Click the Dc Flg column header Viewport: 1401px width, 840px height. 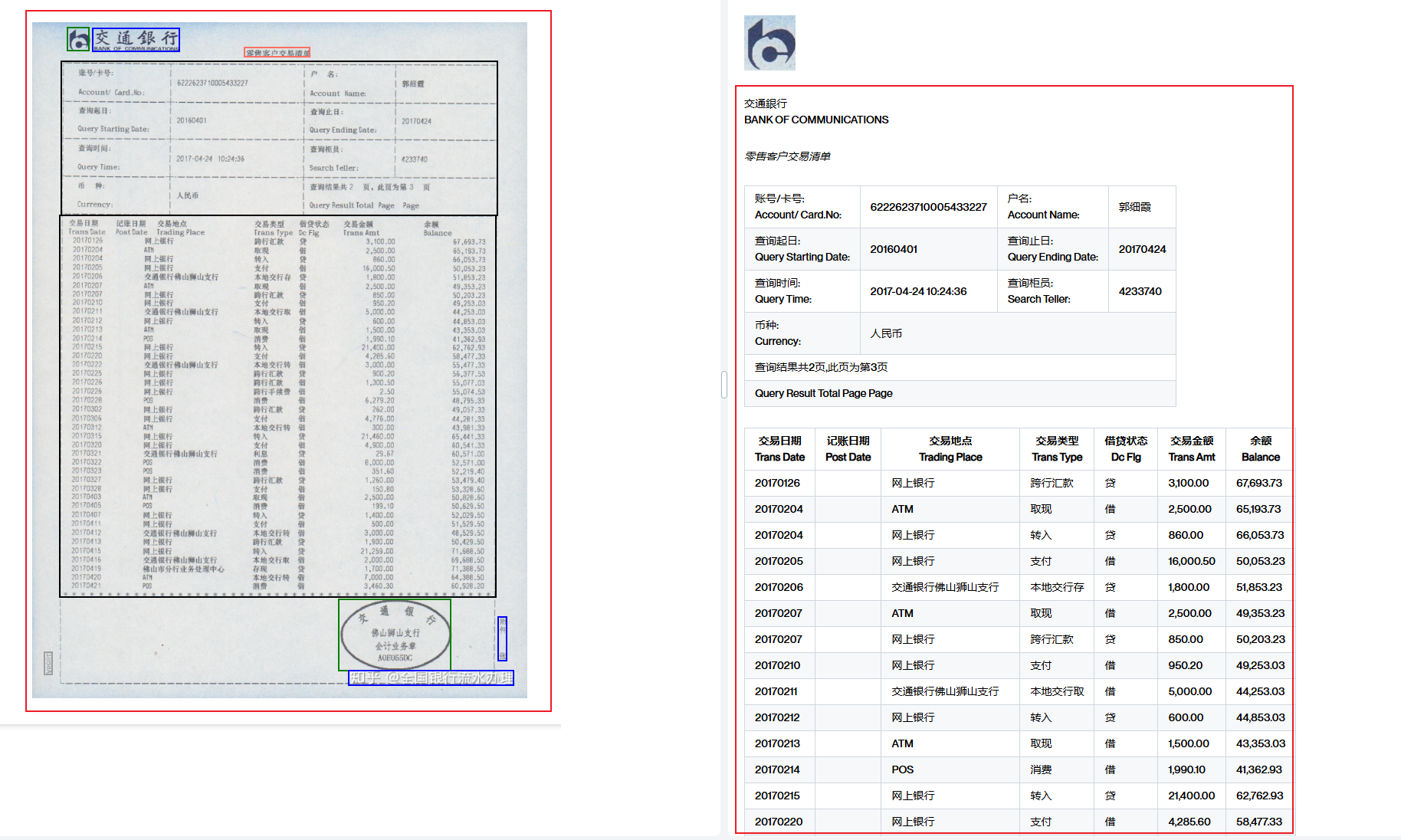pyautogui.click(x=1125, y=449)
